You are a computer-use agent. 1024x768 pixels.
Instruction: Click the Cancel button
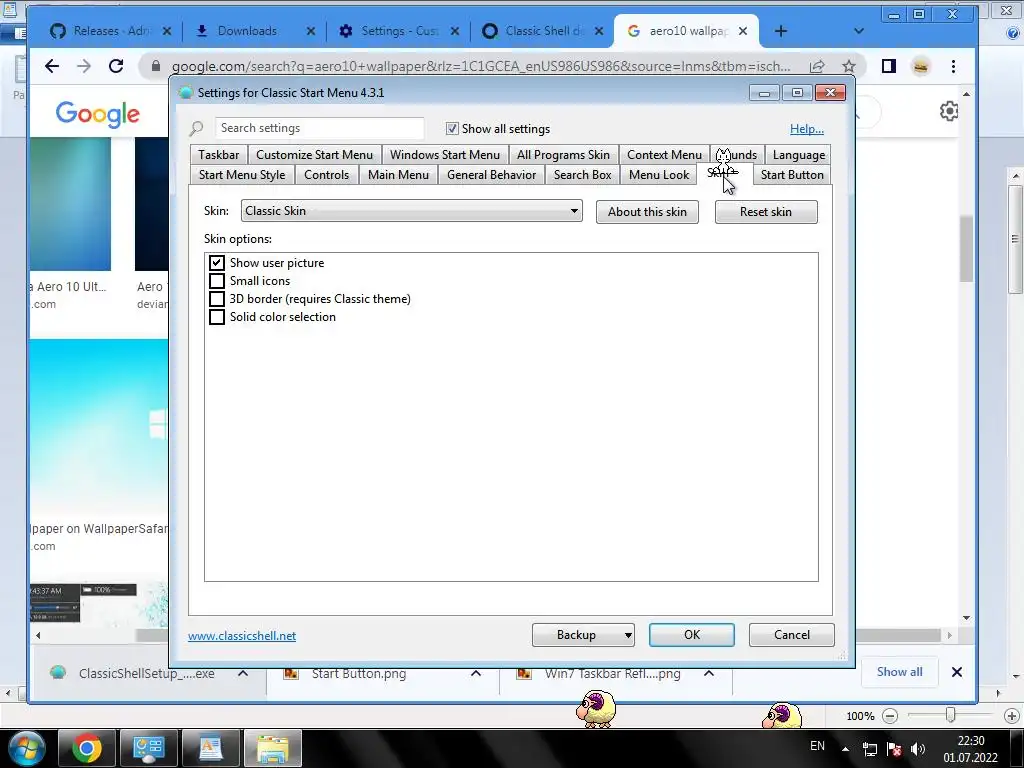click(792, 635)
